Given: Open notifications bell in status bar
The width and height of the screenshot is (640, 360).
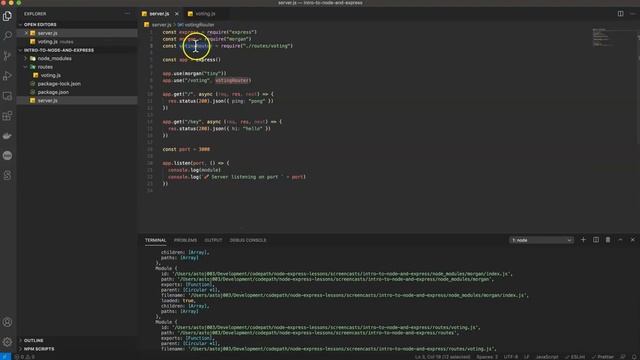Looking at the screenshot, I should 634,357.
